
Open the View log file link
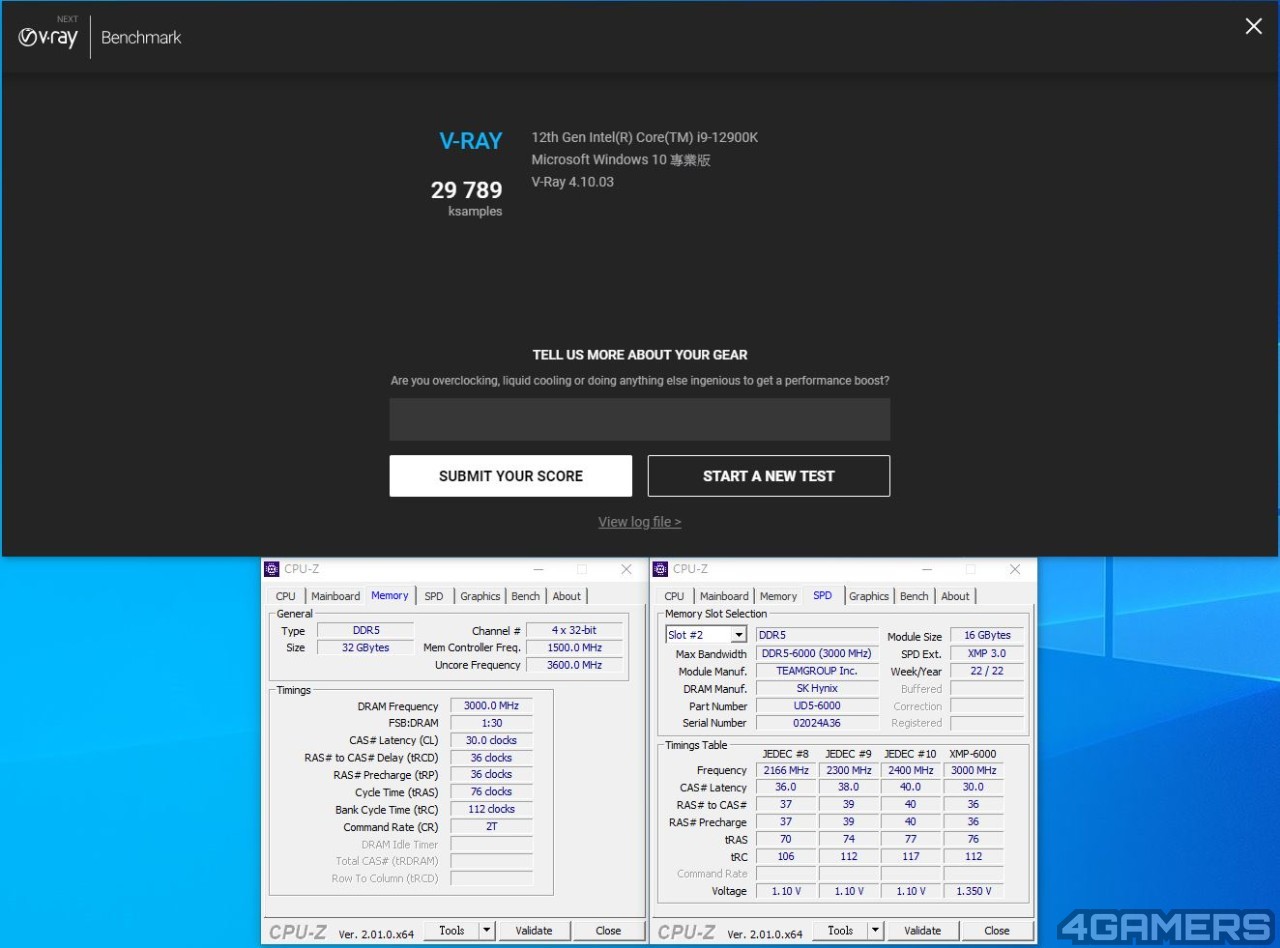[640, 522]
